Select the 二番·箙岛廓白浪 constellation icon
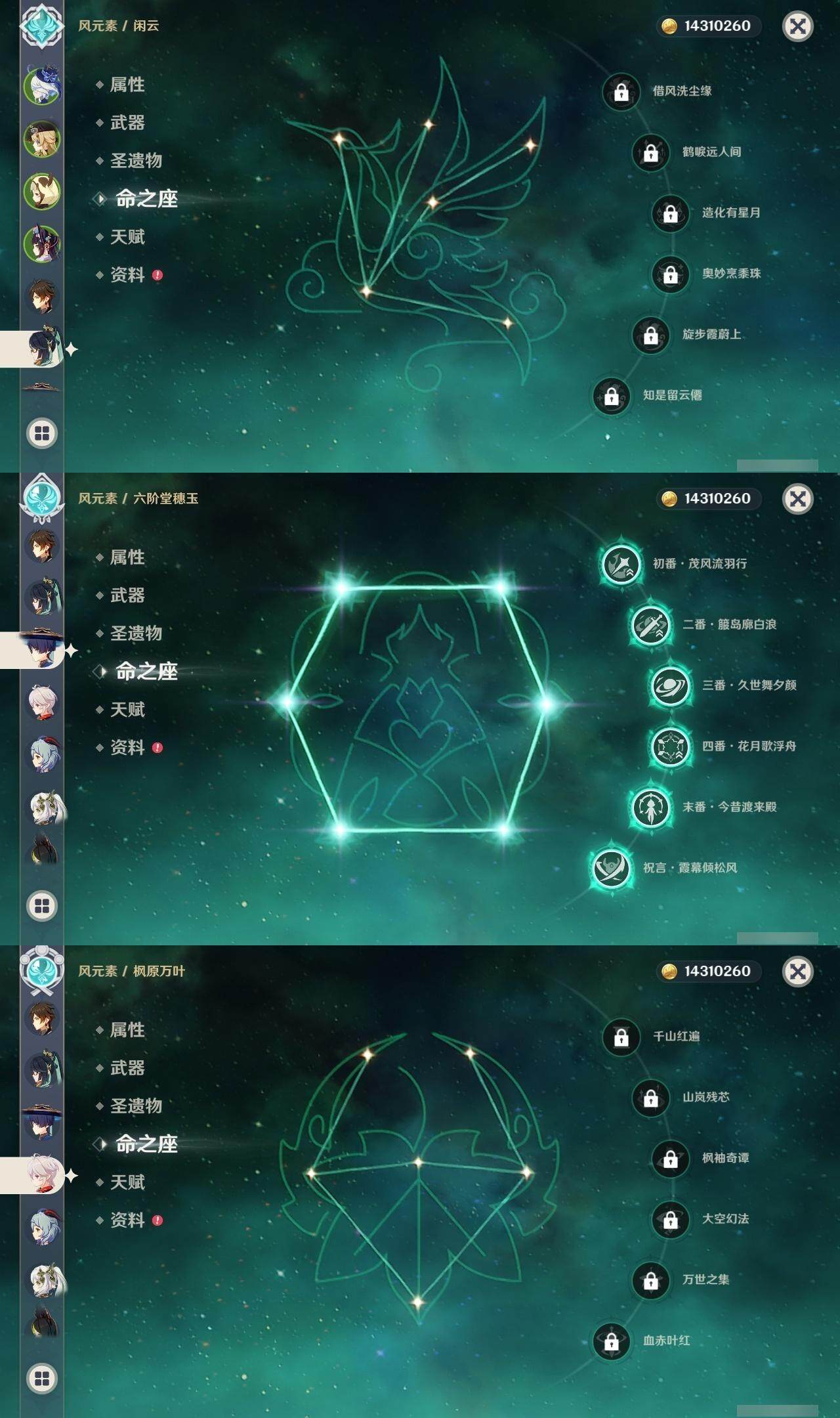Screen dimensions: 840x1418 pyautogui.click(x=650, y=625)
